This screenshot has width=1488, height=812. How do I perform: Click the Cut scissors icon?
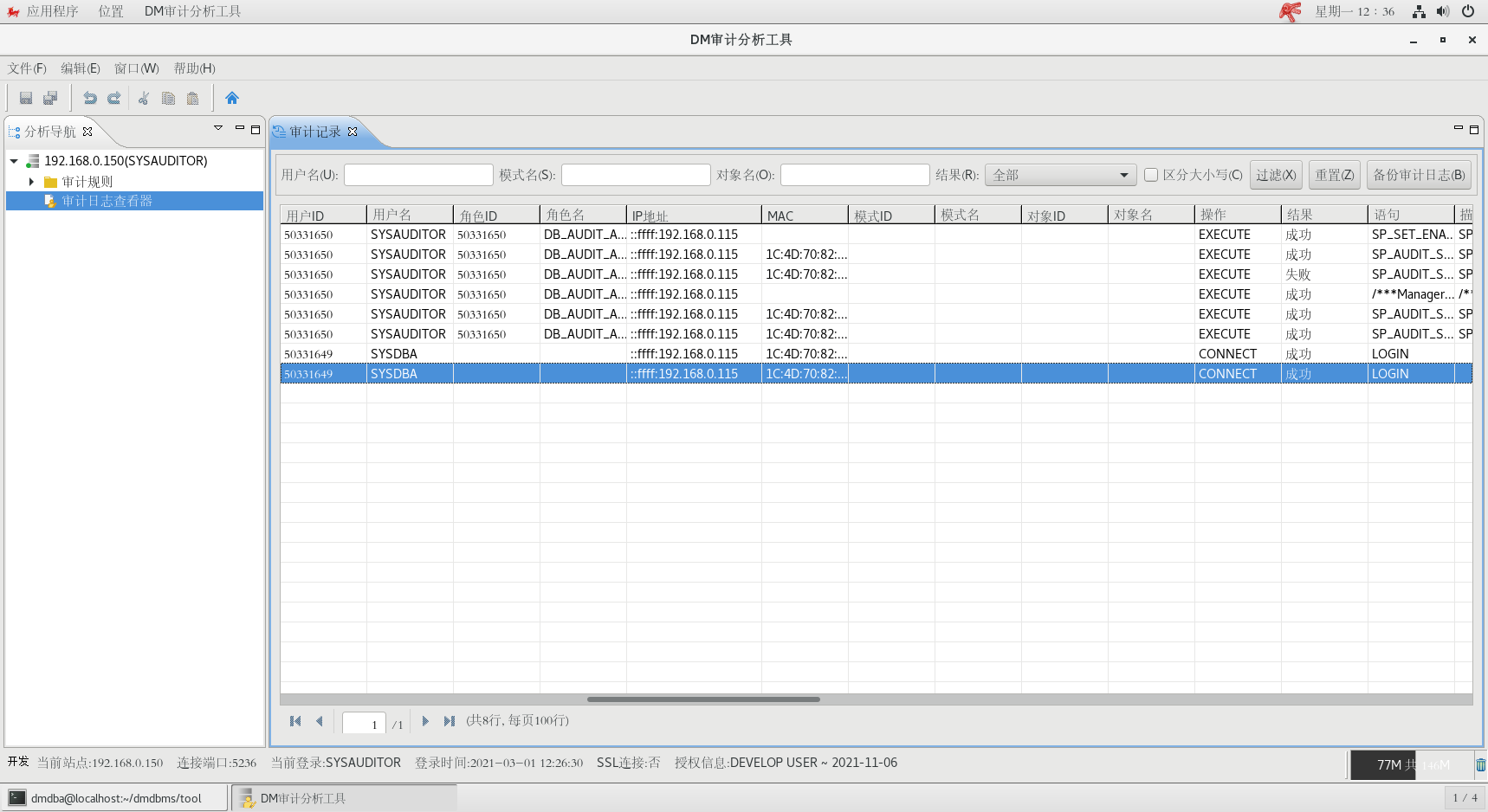point(144,98)
